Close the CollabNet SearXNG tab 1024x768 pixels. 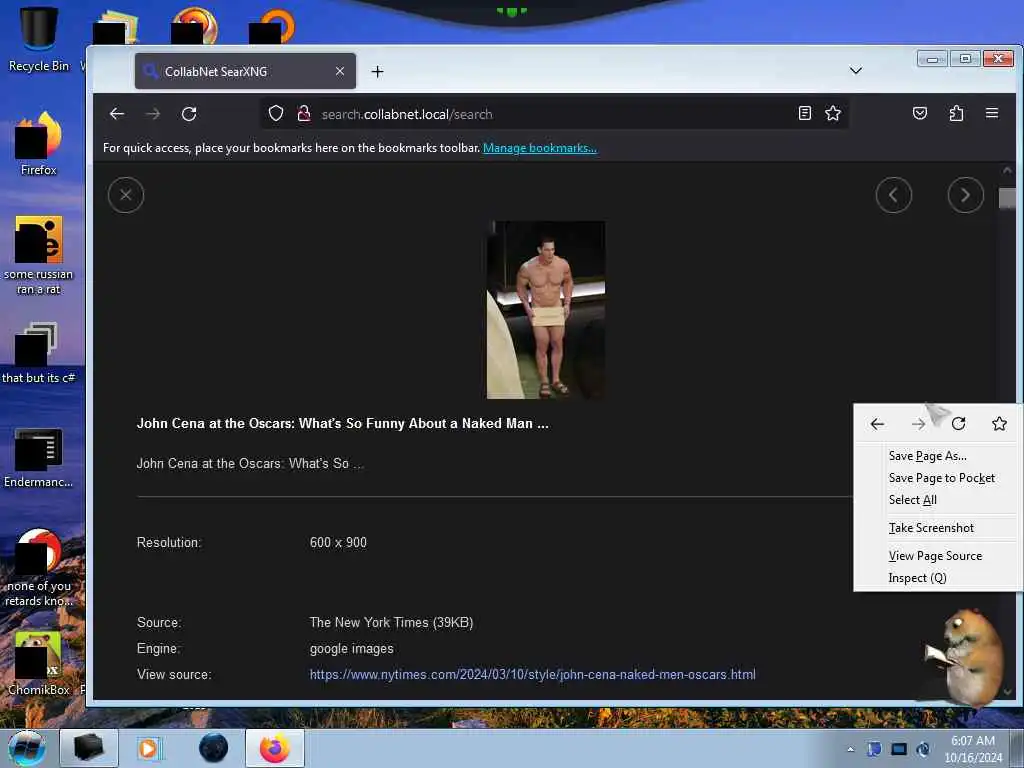click(x=340, y=71)
